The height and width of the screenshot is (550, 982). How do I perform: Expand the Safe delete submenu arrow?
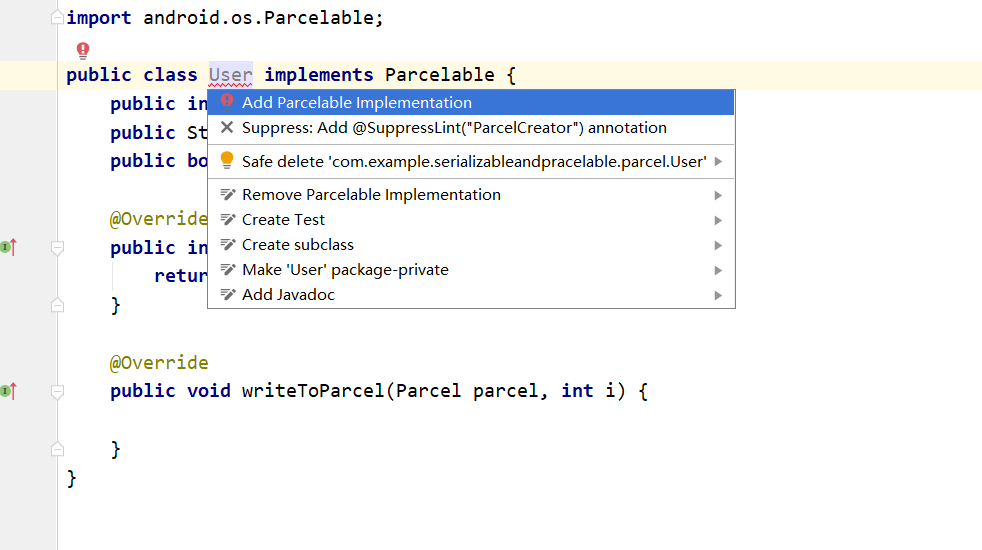coord(718,162)
